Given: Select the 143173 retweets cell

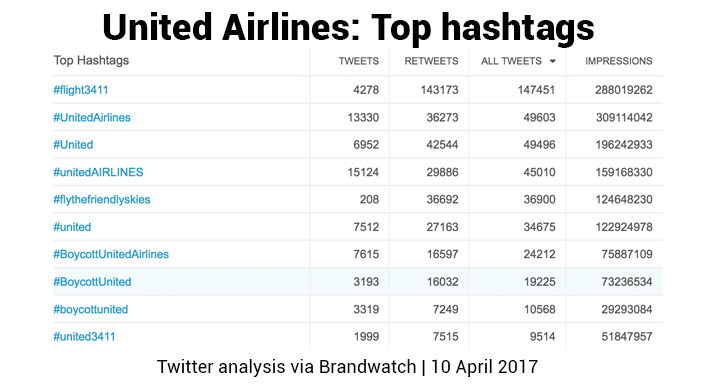Looking at the screenshot, I should pyautogui.click(x=439, y=90).
